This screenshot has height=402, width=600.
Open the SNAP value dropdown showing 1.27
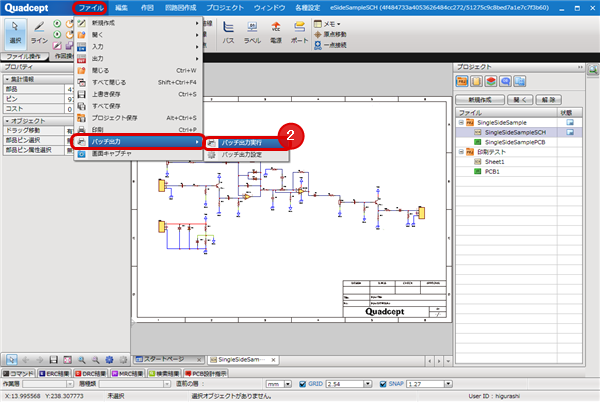(x=448, y=384)
